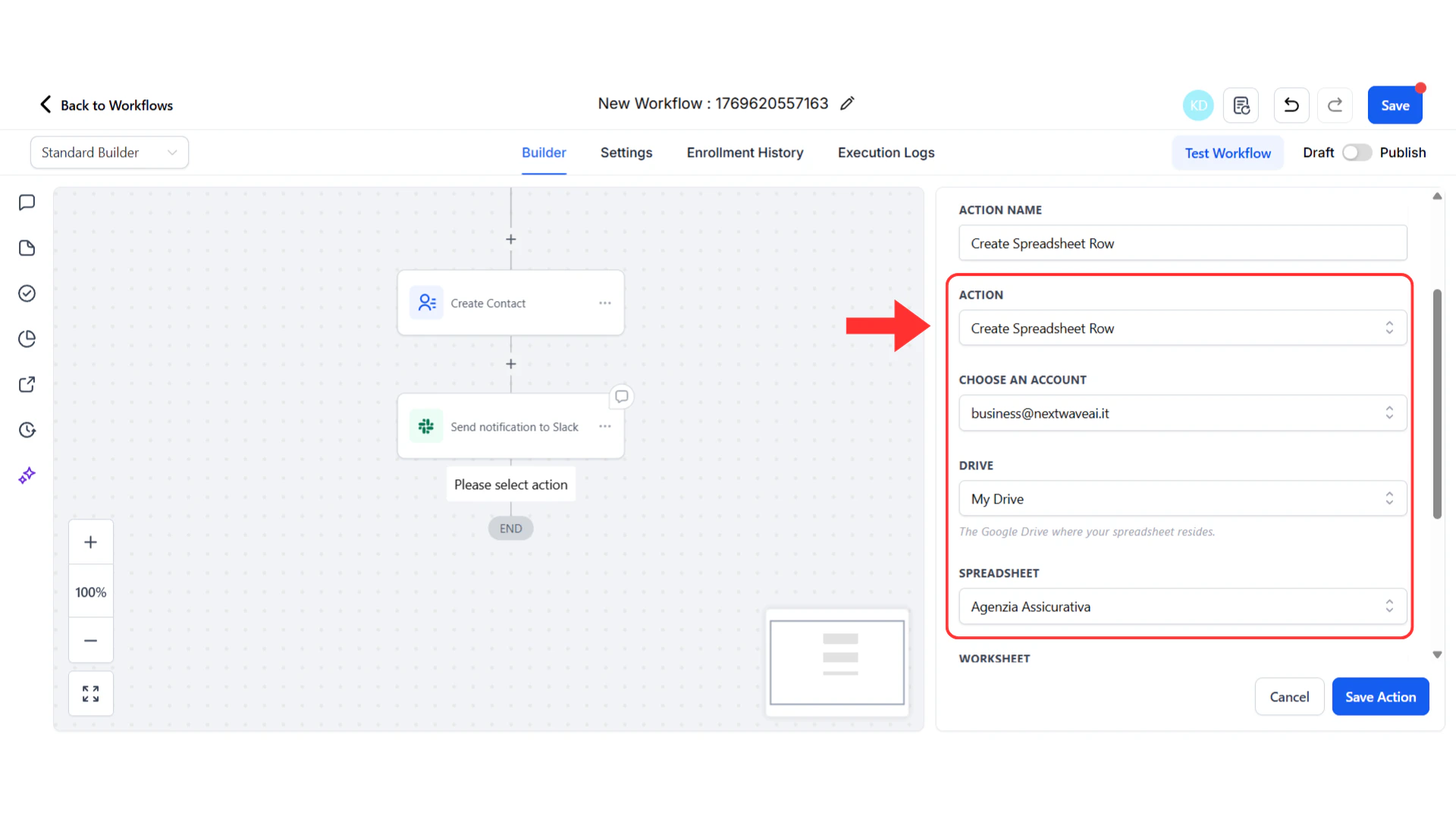Viewport: 1456px width, 819px height.
Task: Open the Standard Builder dropdown
Action: [109, 152]
